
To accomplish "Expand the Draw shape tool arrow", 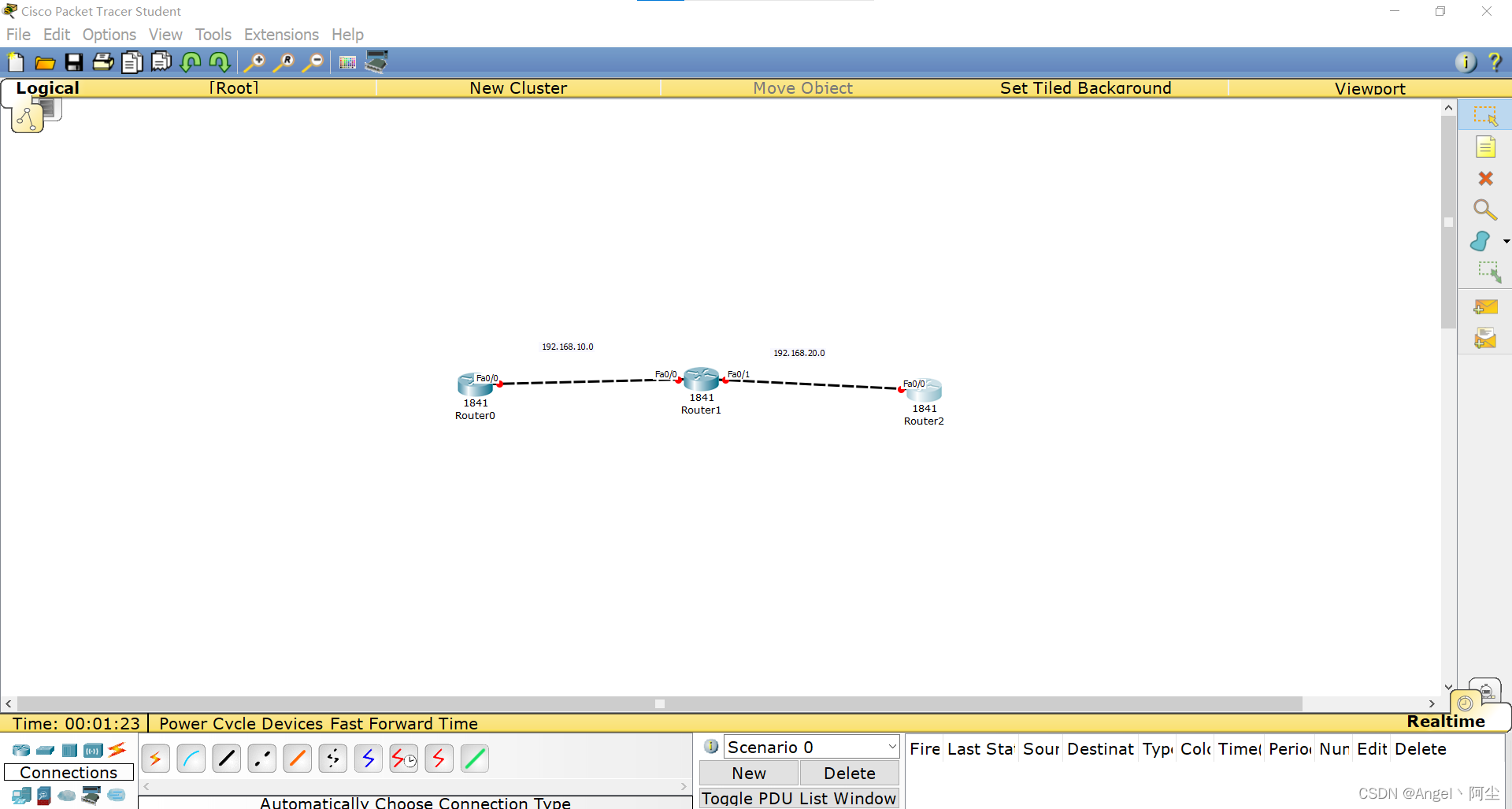I will click(x=1506, y=242).
